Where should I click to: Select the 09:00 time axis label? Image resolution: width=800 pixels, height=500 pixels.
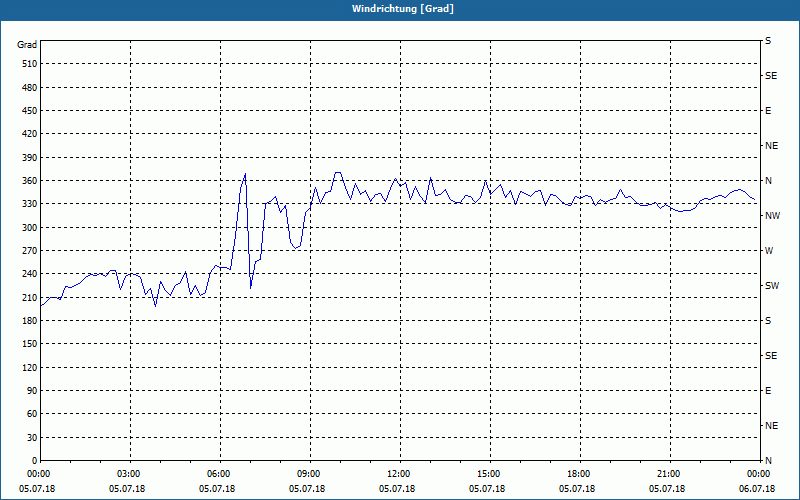coord(308,474)
